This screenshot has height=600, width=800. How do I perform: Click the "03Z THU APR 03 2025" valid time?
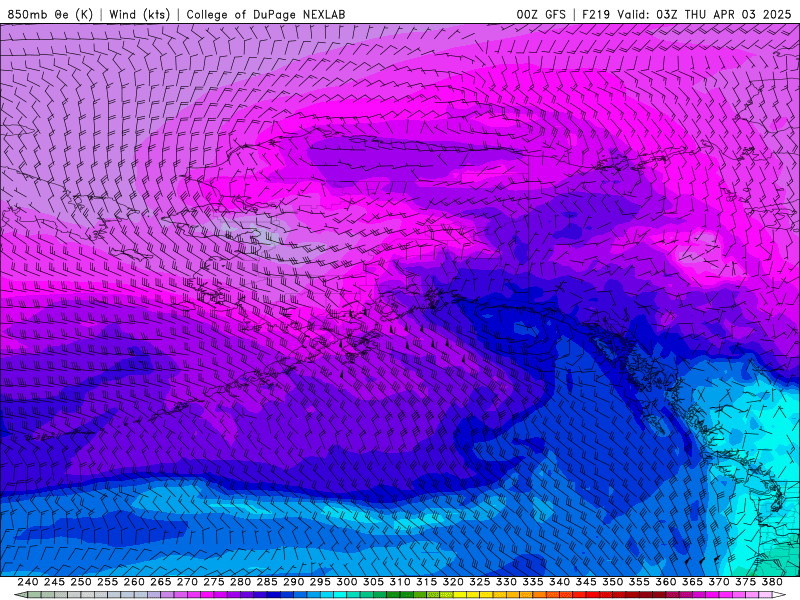[723, 14]
